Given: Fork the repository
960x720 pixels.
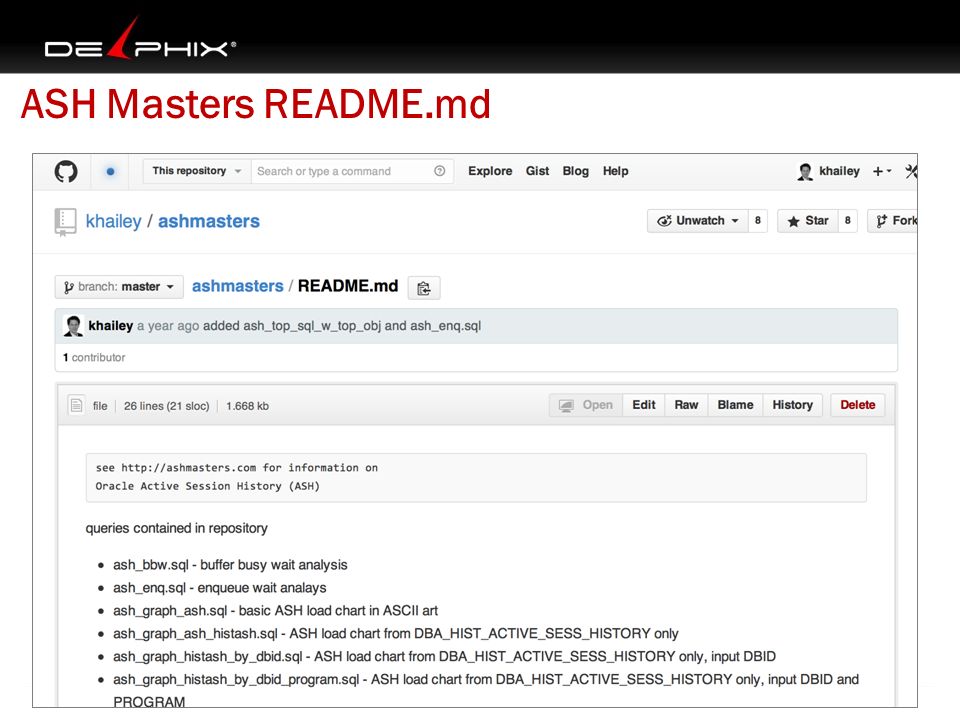Looking at the screenshot, I should tap(893, 220).
